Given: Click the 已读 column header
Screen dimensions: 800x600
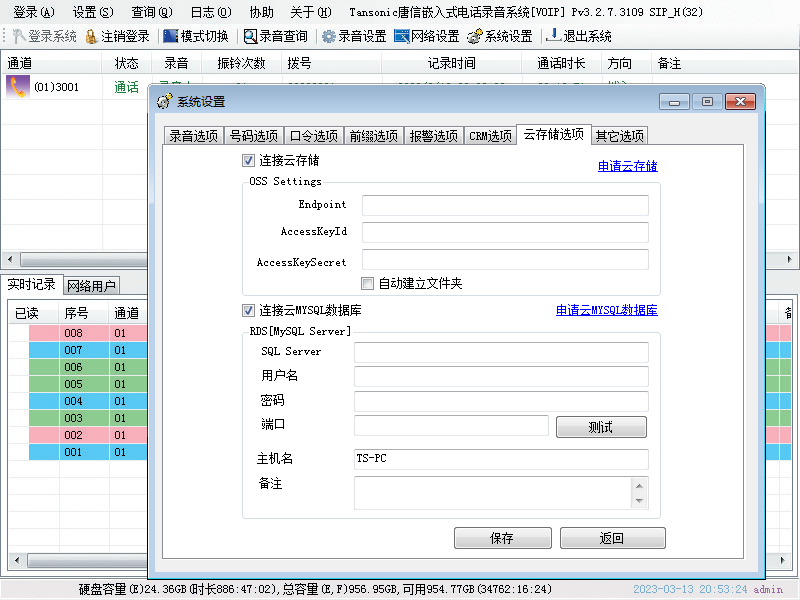Looking at the screenshot, I should [34, 313].
